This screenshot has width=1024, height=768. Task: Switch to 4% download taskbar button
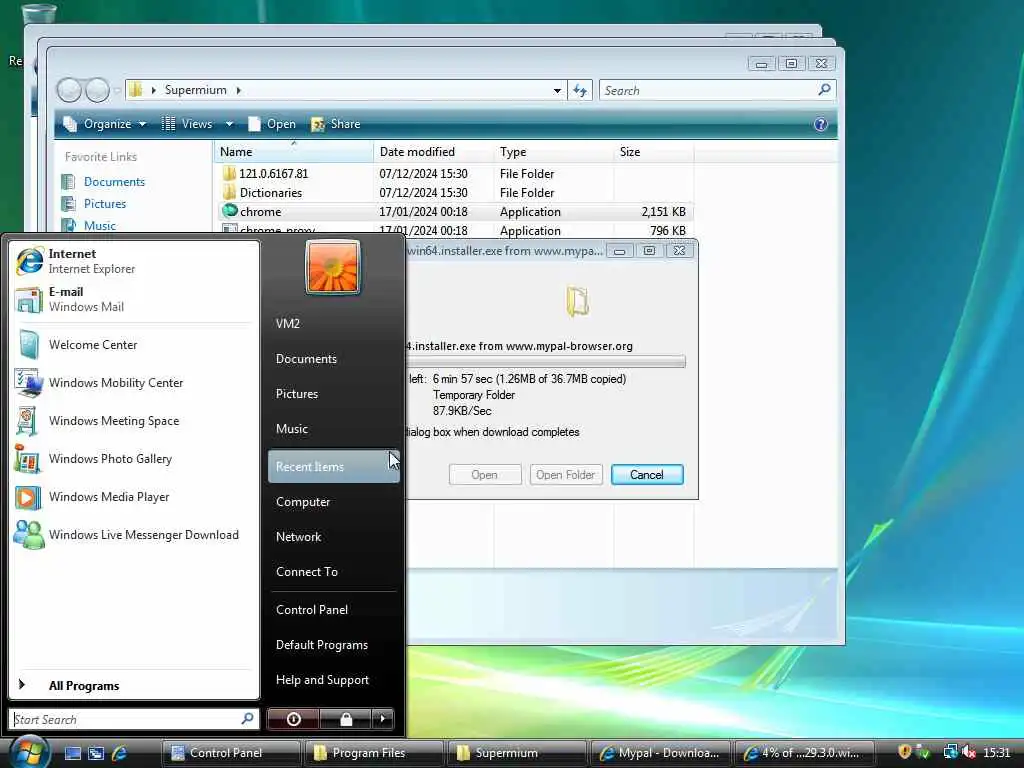(803, 753)
